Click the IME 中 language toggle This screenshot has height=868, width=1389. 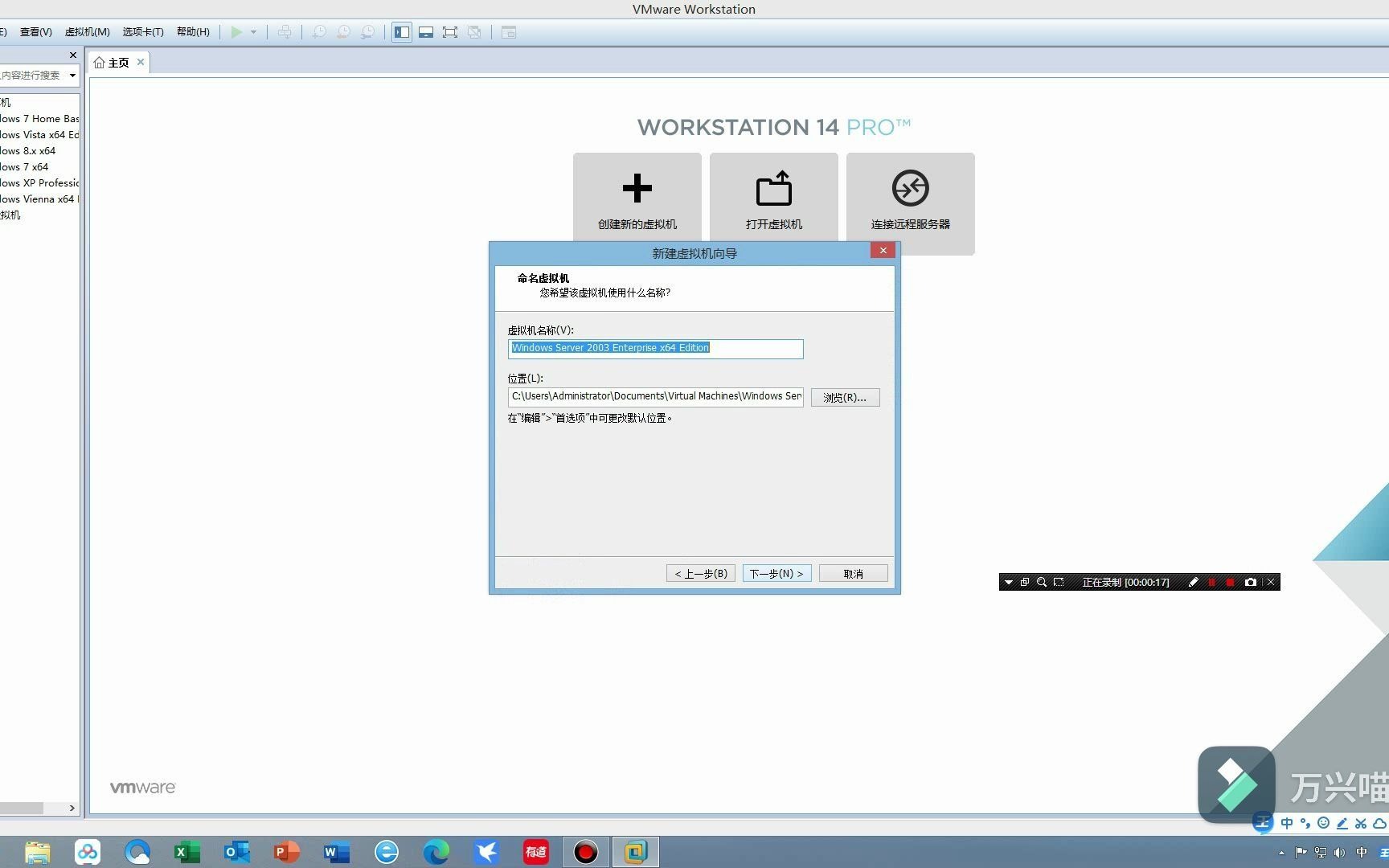[1287, 823]
